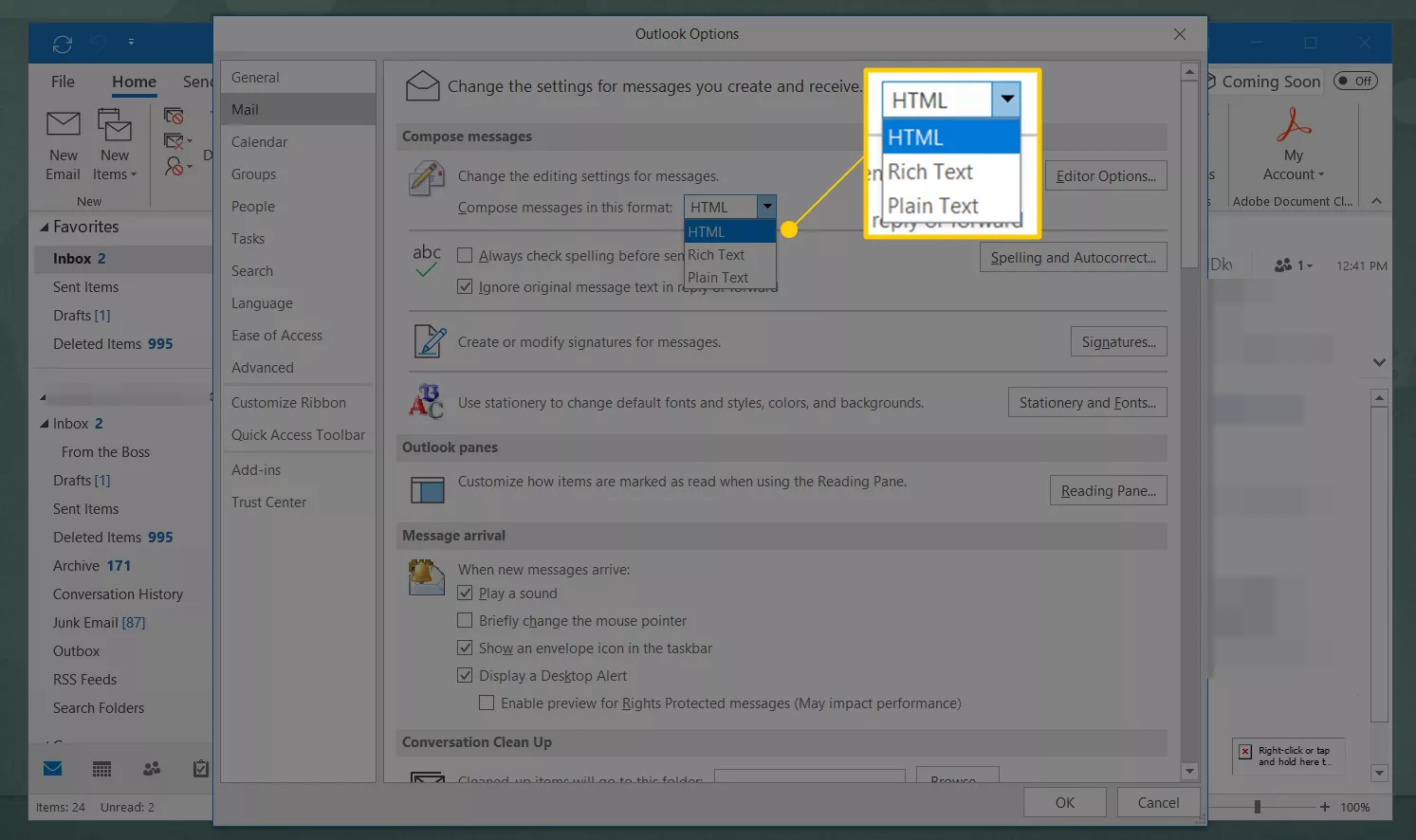Open the Tasks clipboard icon in the bottom navigation
This screenshot has width=1416, height=840.
pyautogui.click(x=200, y=768)
